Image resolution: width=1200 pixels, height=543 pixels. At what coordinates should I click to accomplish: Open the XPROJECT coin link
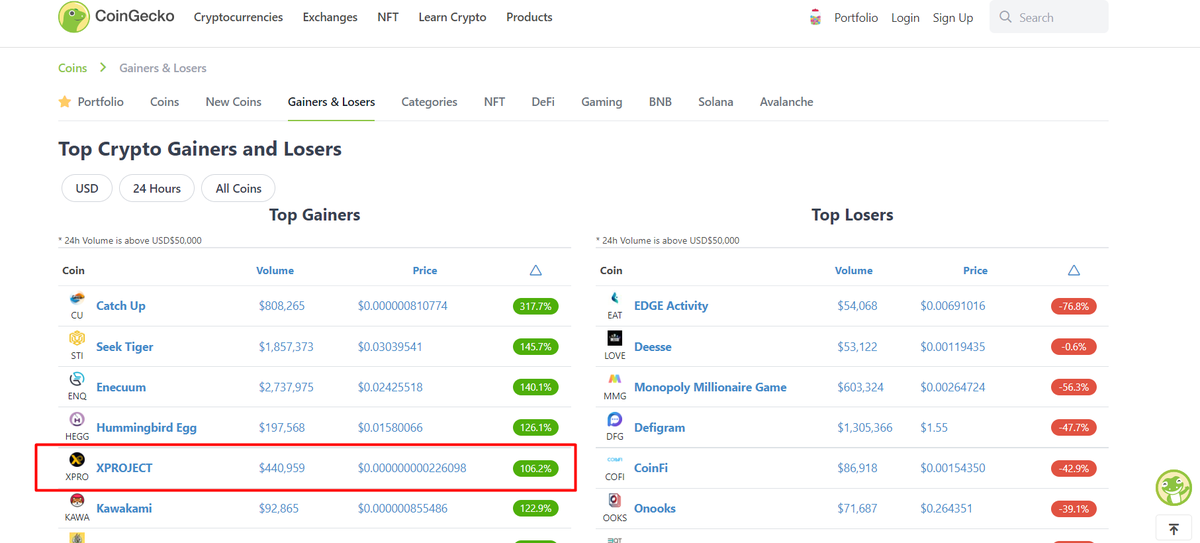(124, 468)
